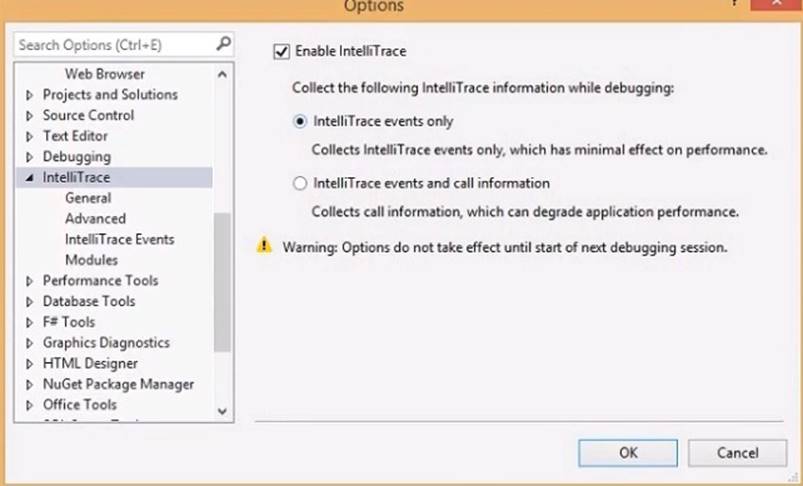Open the General IntelliTrace page
This screenshot has width=803, height=486.
(88, 198)
